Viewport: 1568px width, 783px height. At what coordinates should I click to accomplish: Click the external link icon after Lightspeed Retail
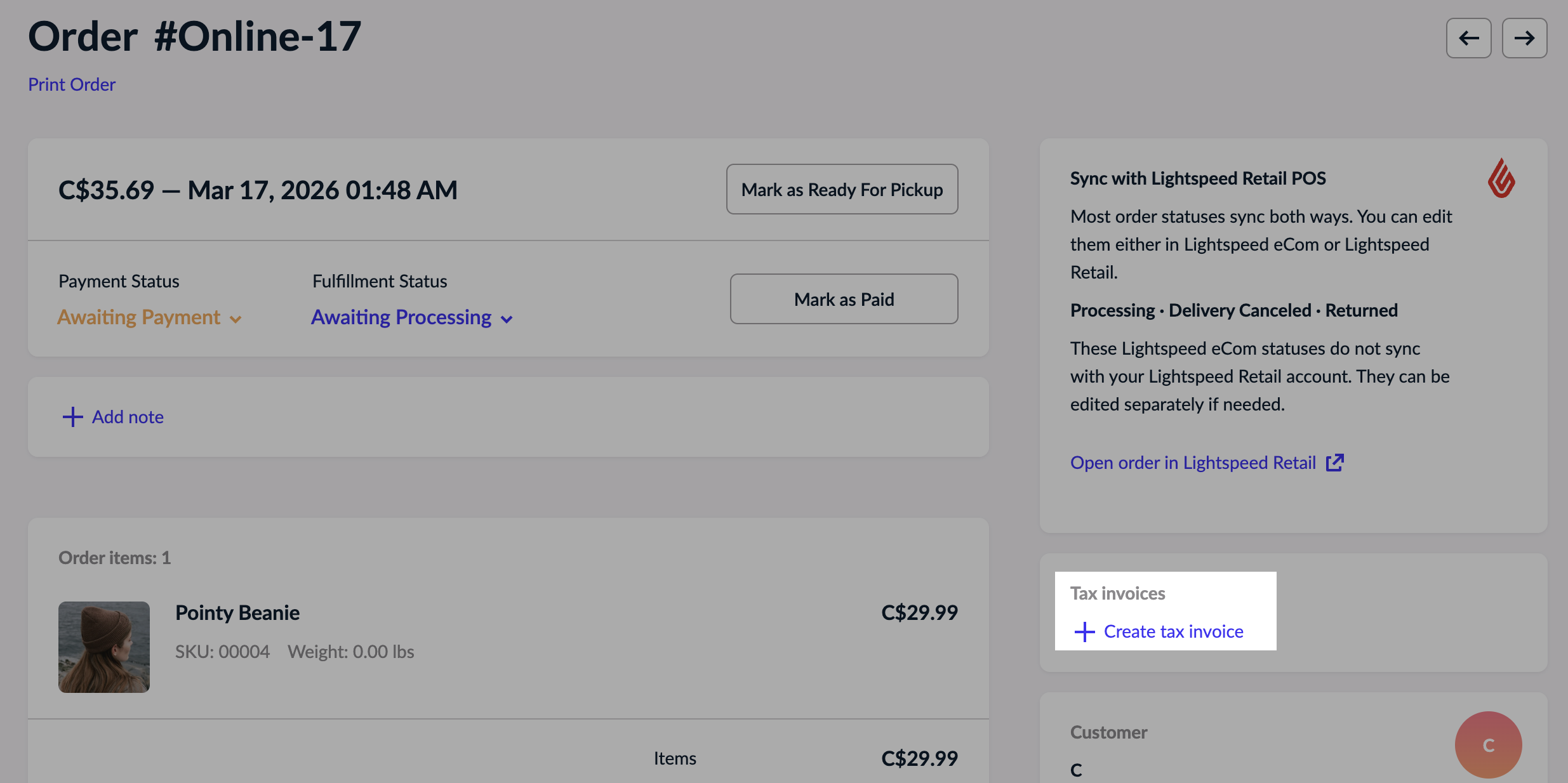[x=1335, y=463]
